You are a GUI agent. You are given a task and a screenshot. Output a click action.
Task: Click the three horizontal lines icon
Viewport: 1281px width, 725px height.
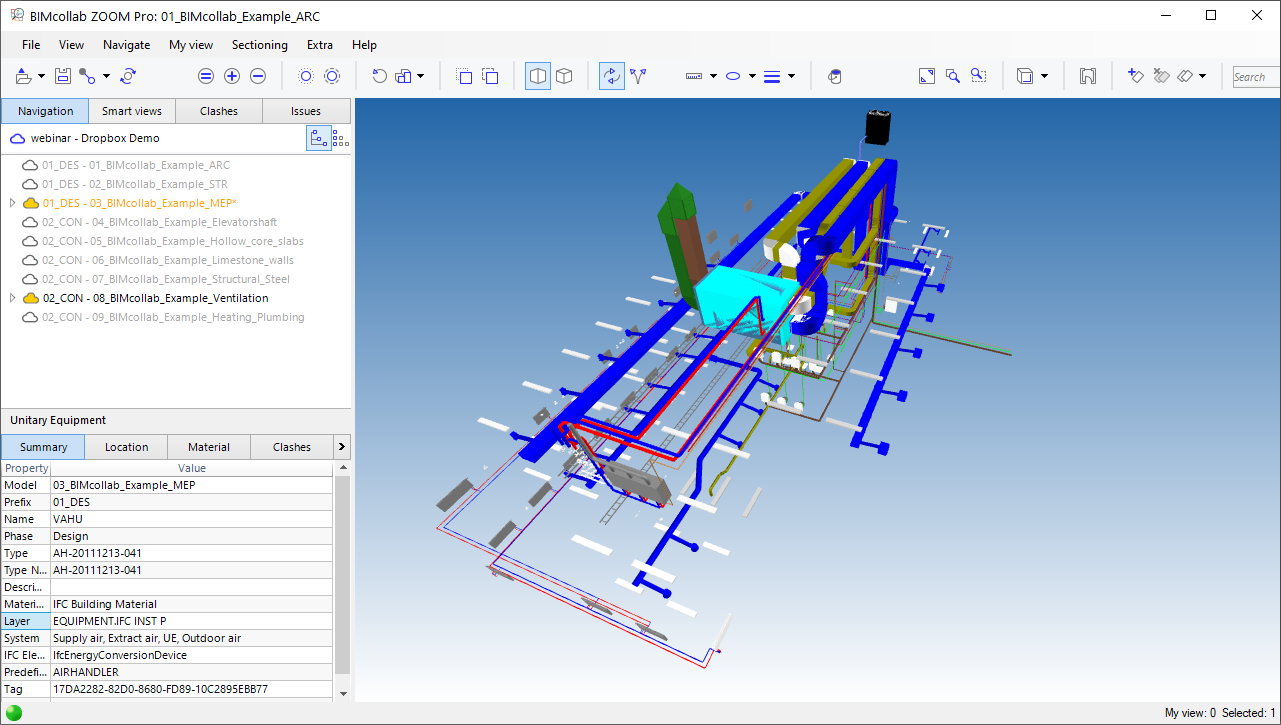(771, 76)
